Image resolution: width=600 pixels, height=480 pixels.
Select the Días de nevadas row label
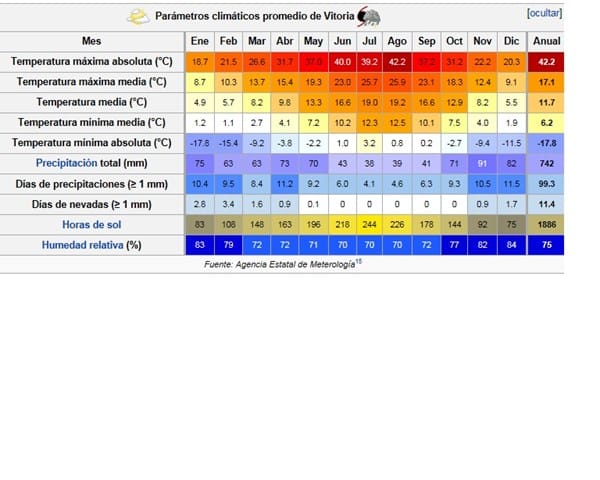click(x=91, y=204)
